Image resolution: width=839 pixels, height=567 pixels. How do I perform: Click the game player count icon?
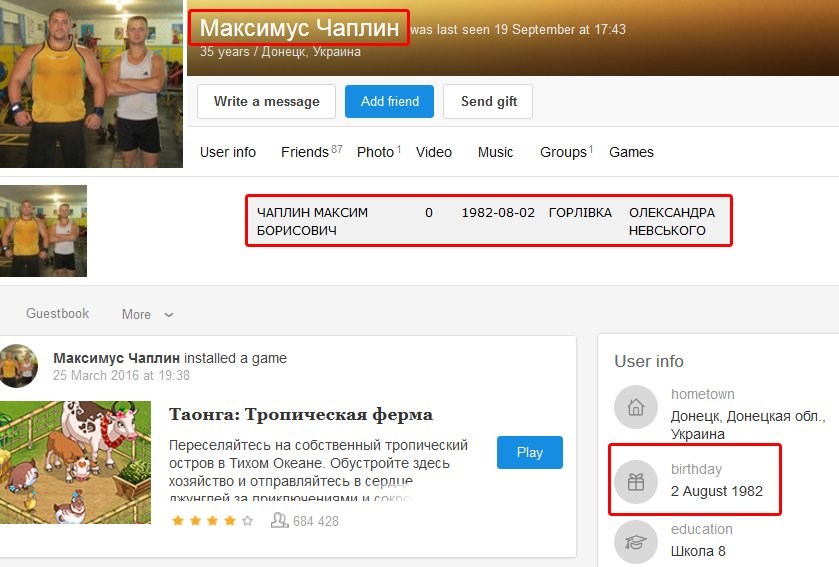(279, 520)
